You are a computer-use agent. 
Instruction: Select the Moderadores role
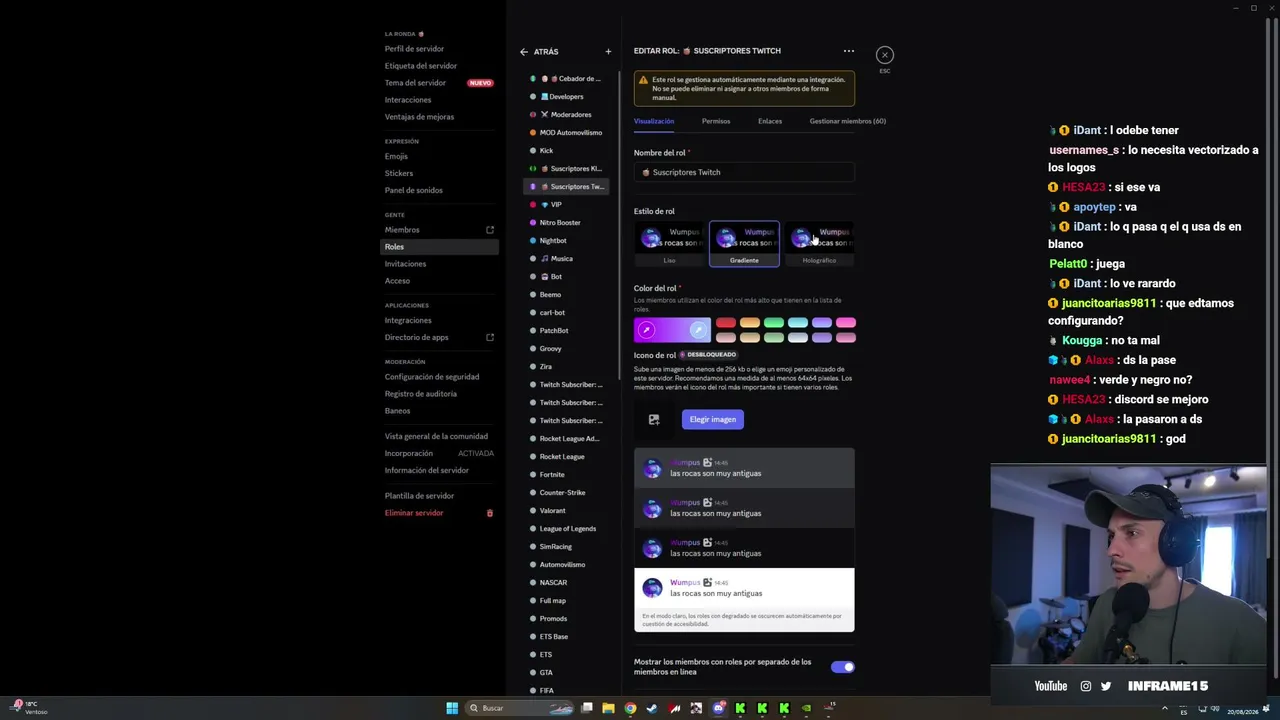point(567,115)
